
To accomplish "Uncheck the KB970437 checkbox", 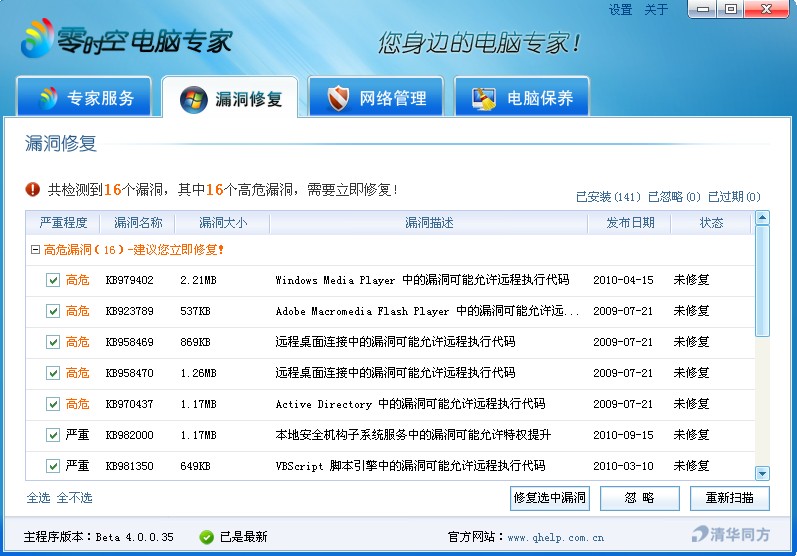I will 53,404.
